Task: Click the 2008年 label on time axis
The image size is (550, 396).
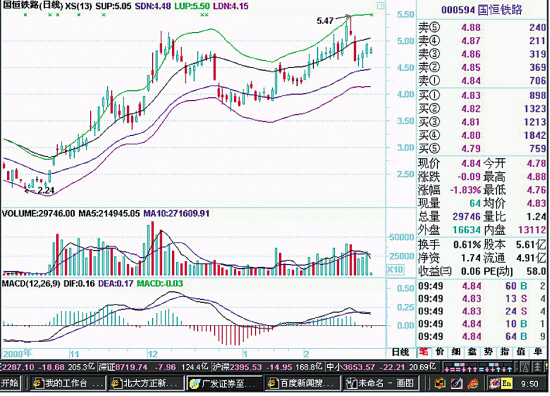Action: (17, 353)
